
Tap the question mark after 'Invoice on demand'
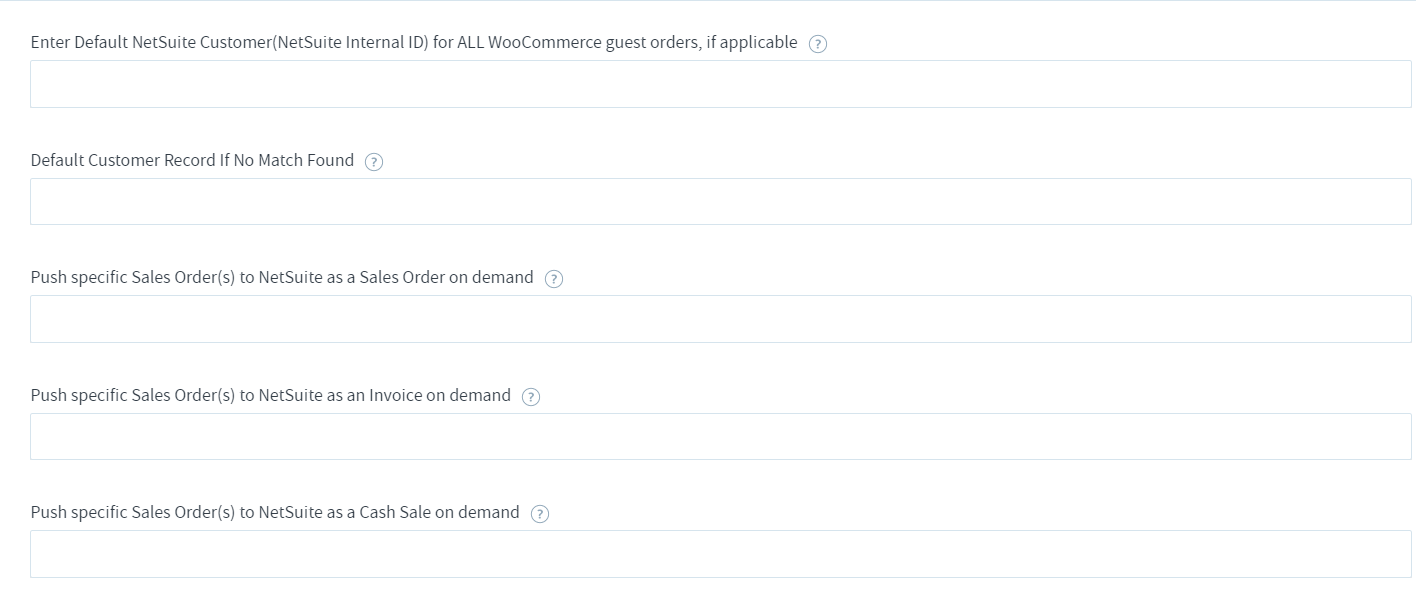click(531, 397)
